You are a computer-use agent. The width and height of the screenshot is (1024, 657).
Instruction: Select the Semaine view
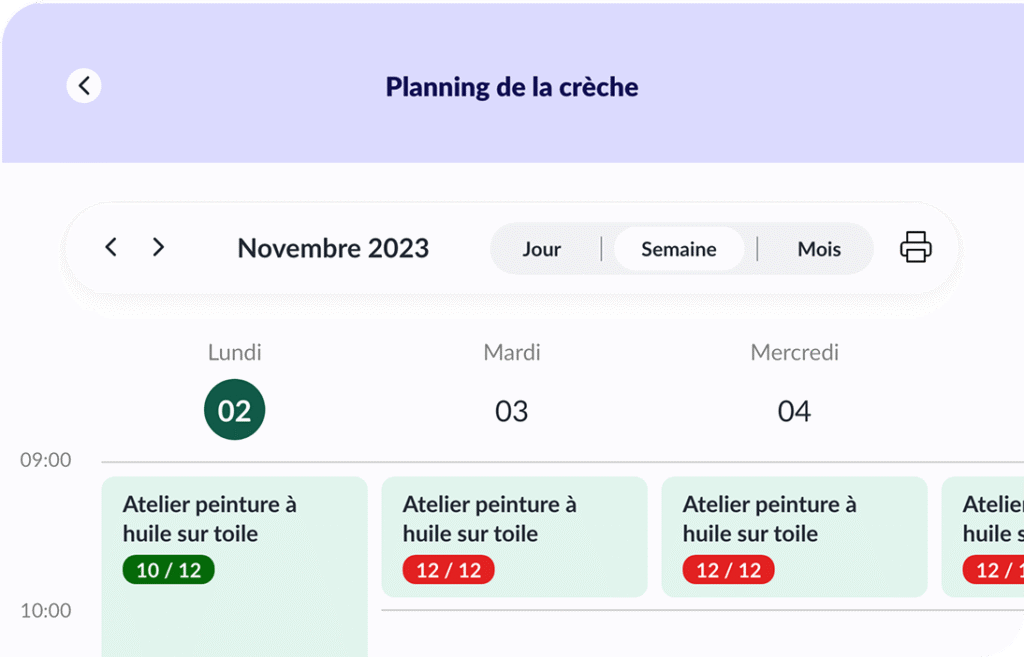679,249
